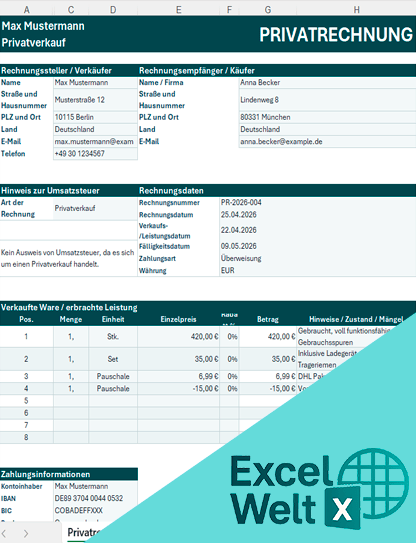This screenshot has height=543, width=416.
Task: Select phone cell '+49 30 1234567'
Action: pos(95,153)
